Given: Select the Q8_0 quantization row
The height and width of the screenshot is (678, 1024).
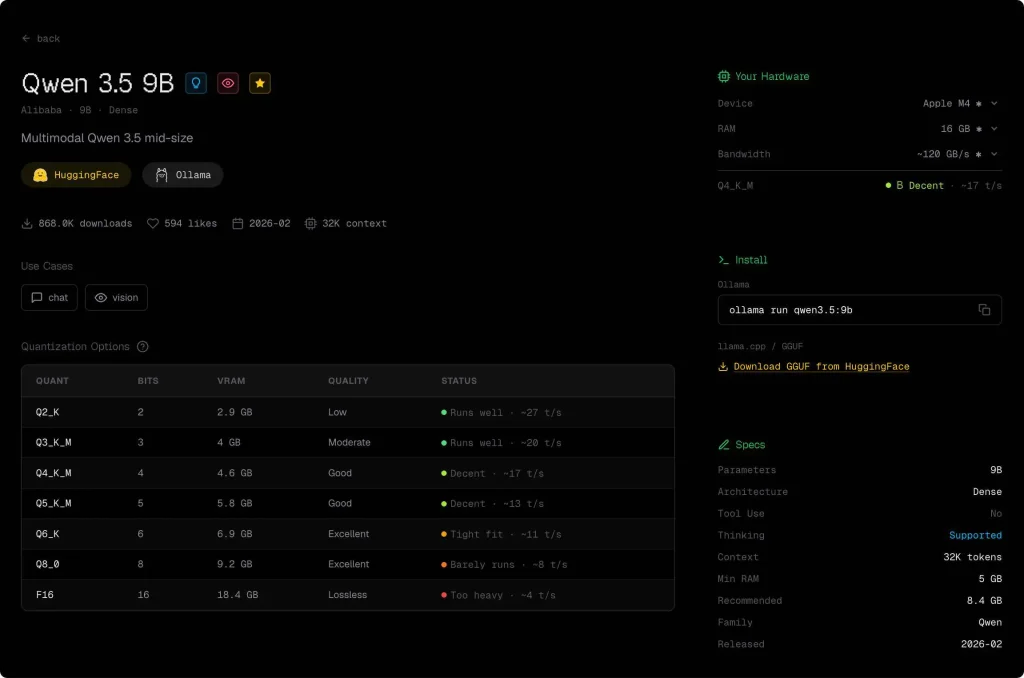Looking at the screenshot, I should [347, 565].
